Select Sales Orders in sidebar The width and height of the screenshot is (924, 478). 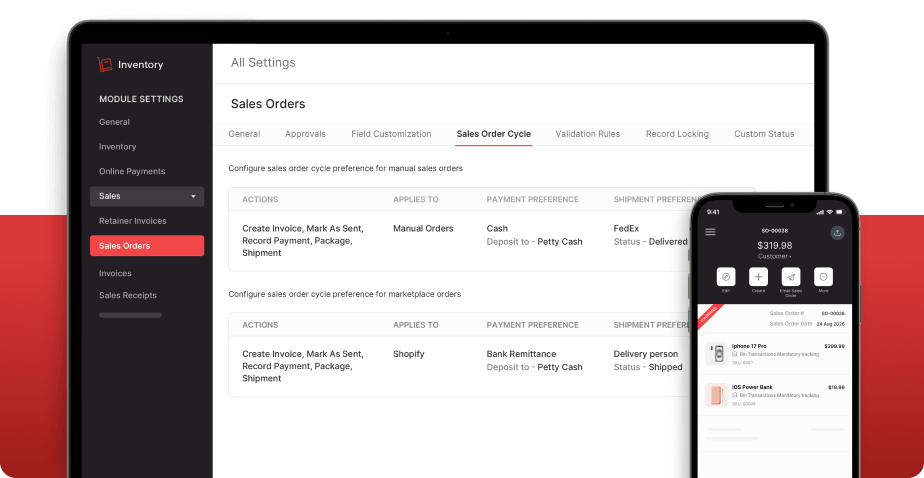147,246
